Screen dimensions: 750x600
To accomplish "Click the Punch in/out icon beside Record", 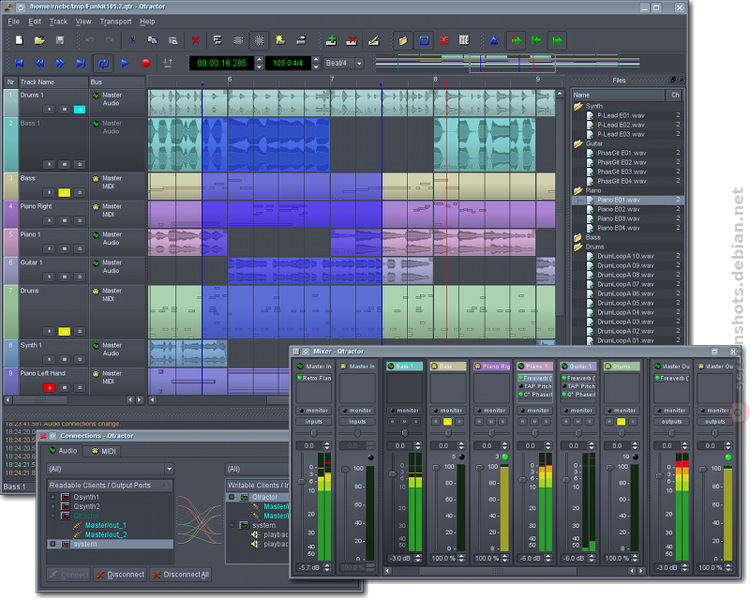I will 168,63.
